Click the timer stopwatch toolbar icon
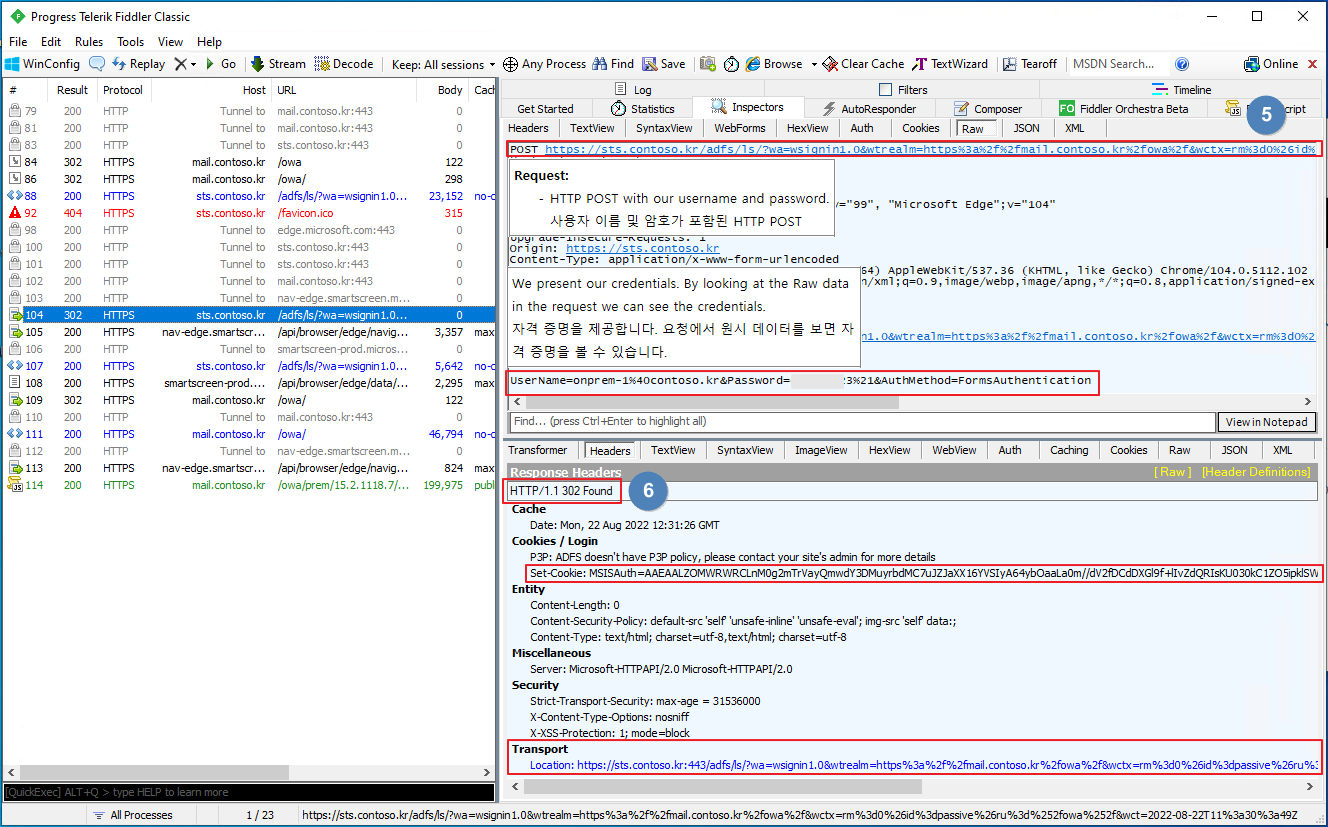1328x827 pixels. pyautogui.click(x=732, y=64)
